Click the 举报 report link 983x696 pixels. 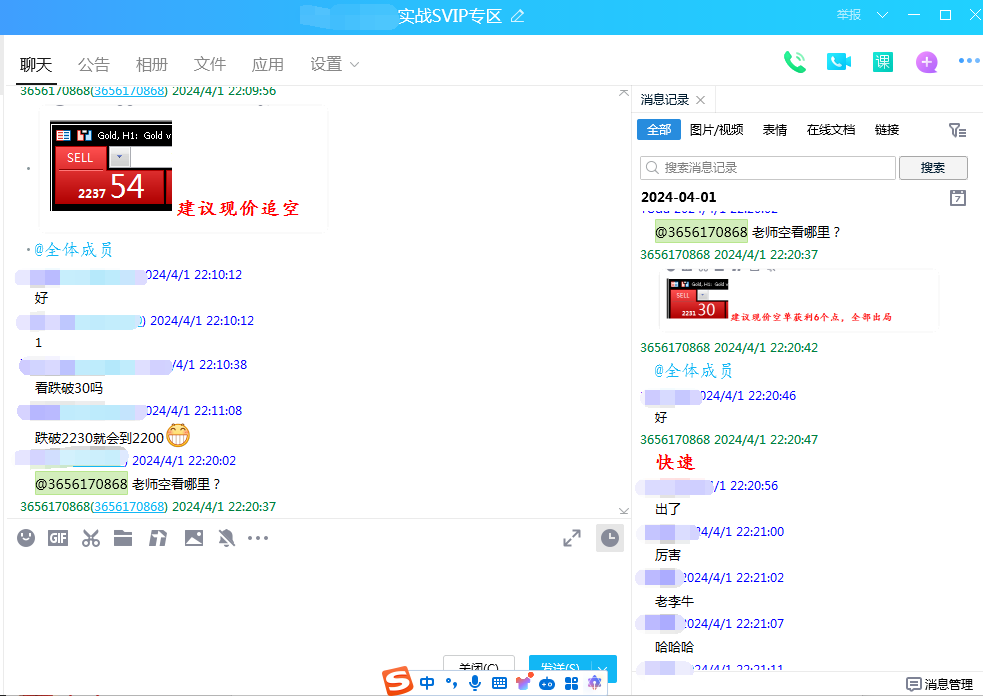coord(848,15)
